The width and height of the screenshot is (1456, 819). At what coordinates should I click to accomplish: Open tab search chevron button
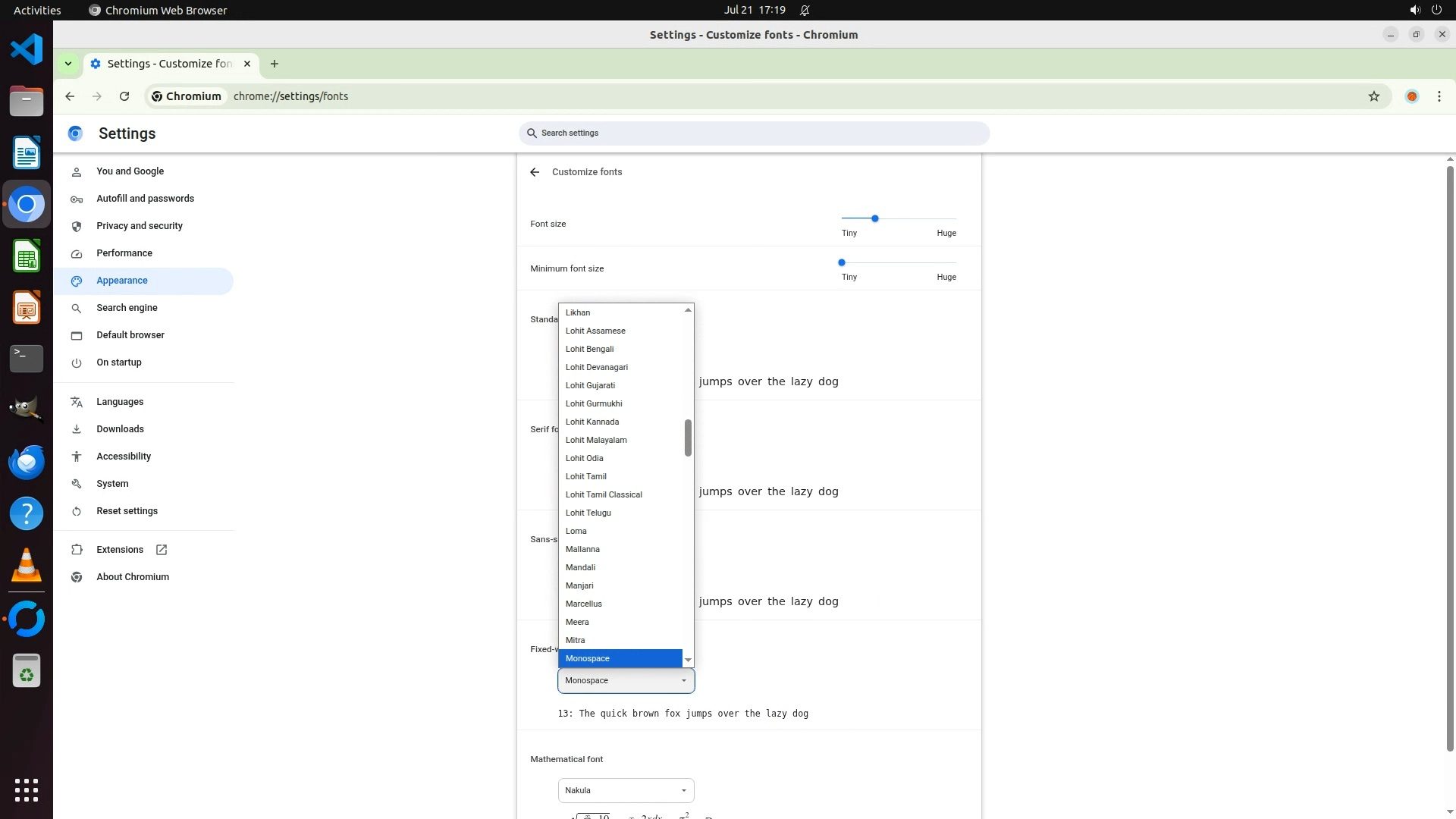pos(68,64)
